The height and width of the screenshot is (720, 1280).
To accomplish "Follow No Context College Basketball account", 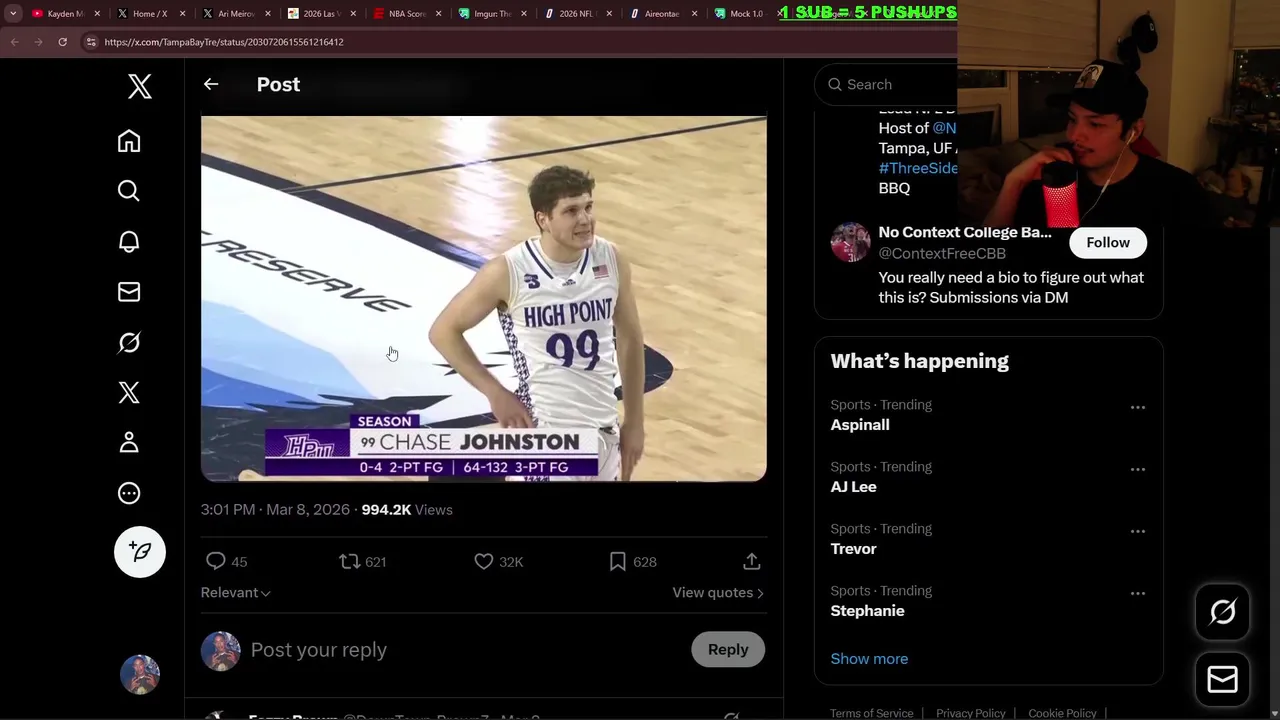I will [1107, 243].
